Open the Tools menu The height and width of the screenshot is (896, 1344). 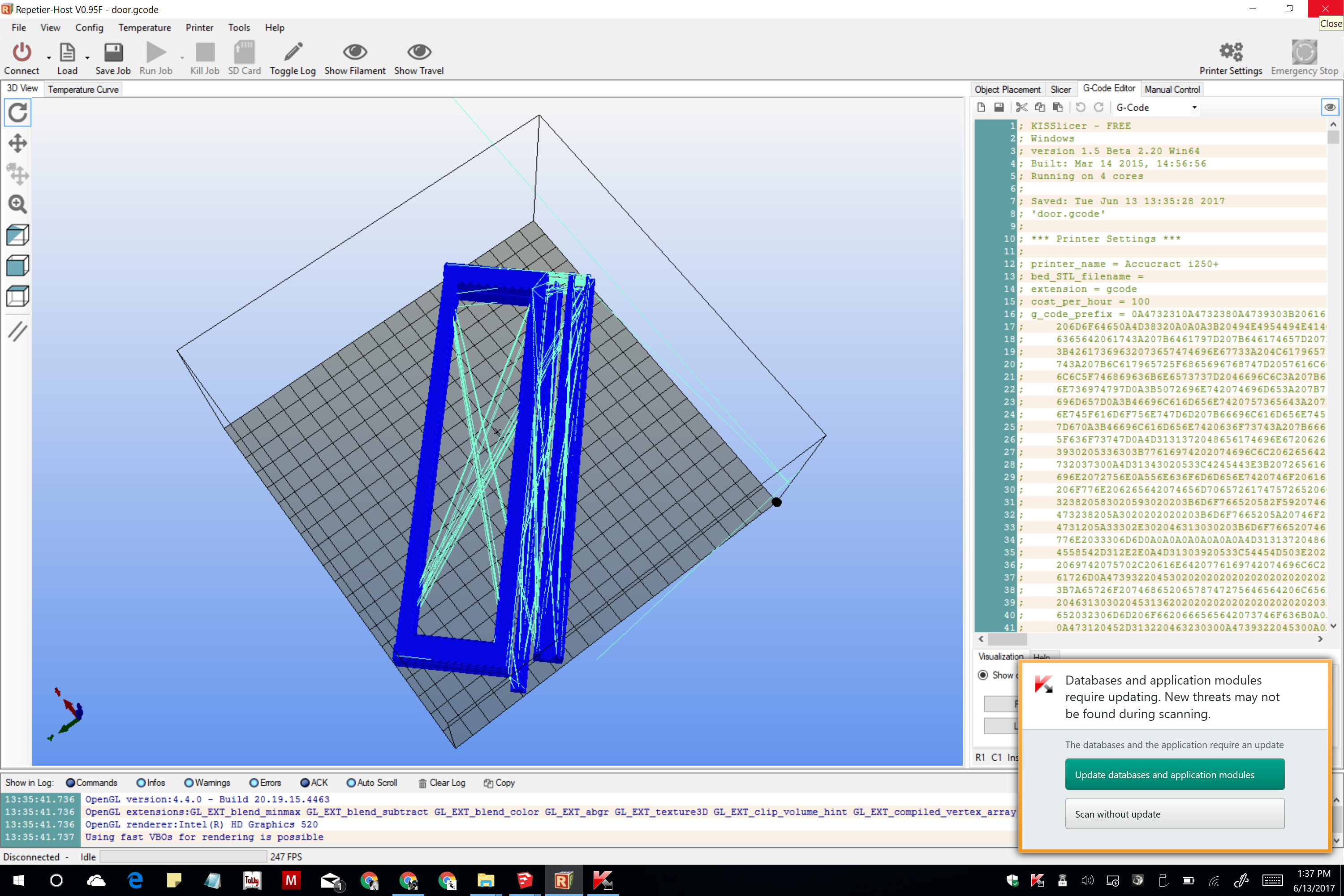point(239,27)
